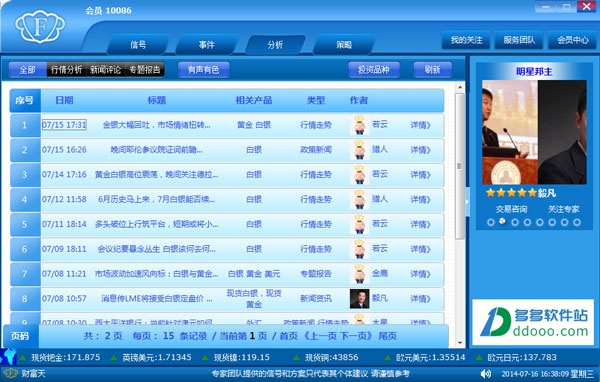Select seventh carousel dot

564,222
